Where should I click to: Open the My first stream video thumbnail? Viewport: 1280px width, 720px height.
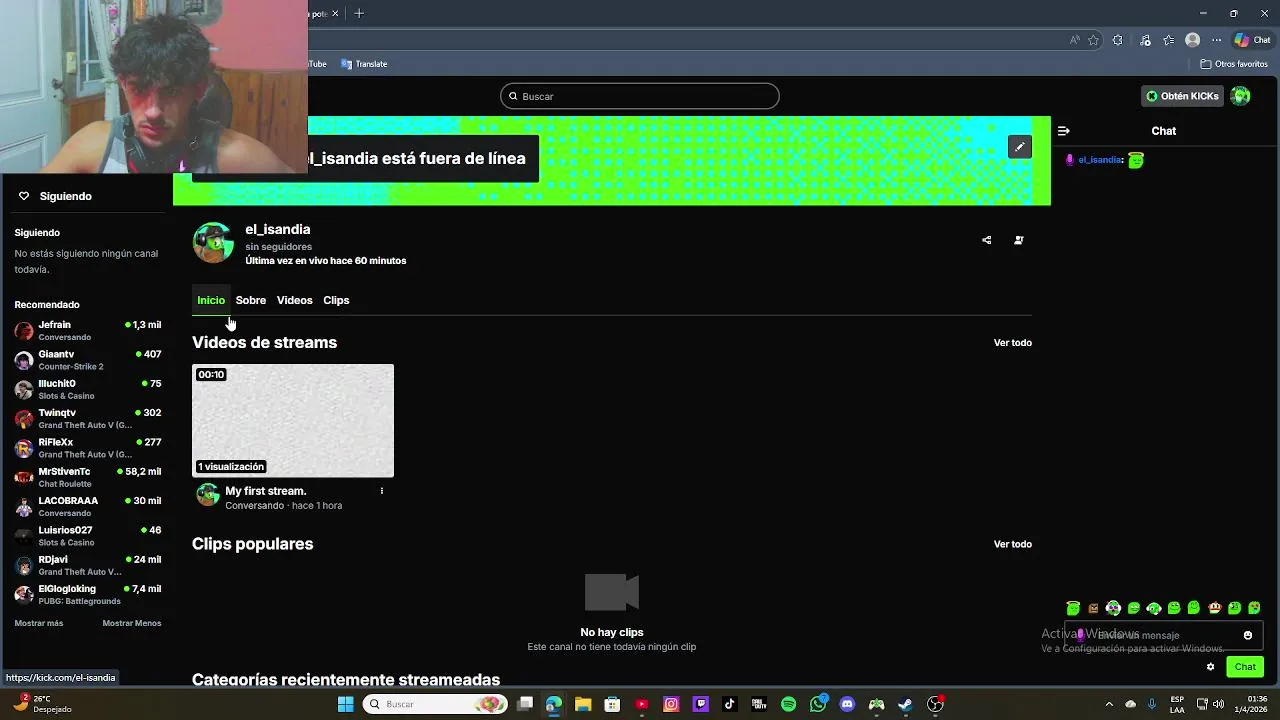293,420
